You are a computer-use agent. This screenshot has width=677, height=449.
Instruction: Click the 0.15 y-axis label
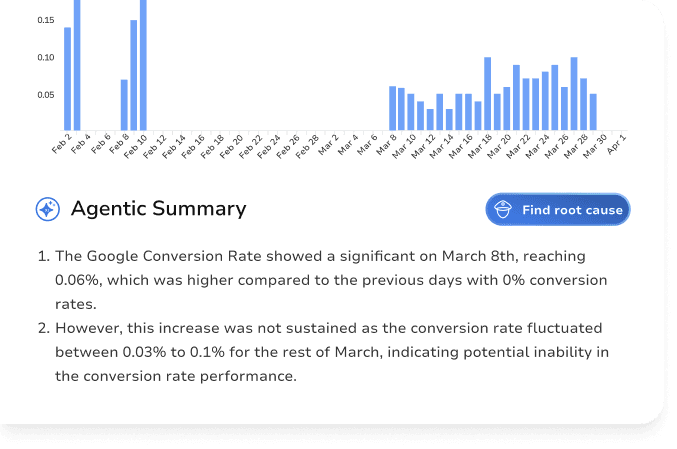pos(46,19)
